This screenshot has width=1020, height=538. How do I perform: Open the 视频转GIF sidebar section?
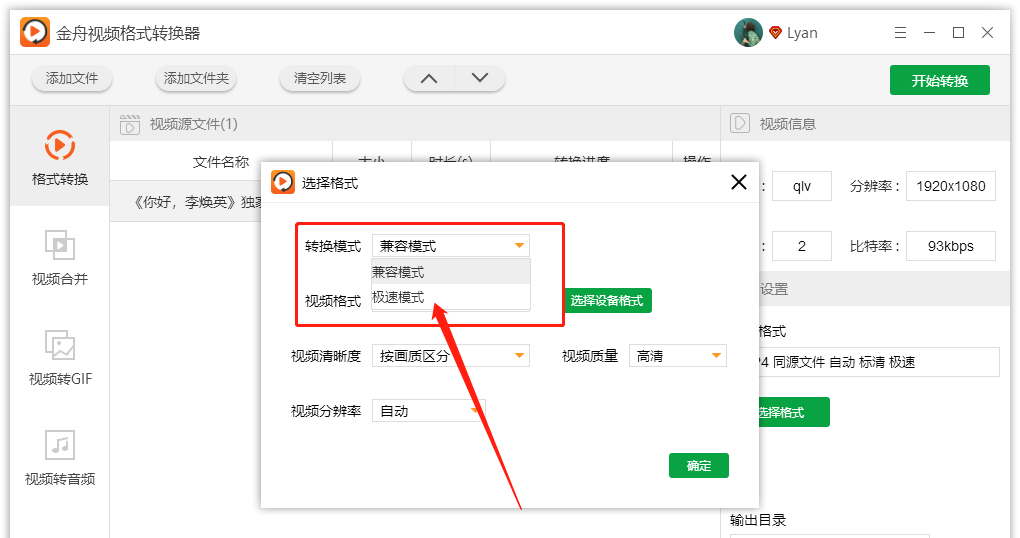point(60,357)
